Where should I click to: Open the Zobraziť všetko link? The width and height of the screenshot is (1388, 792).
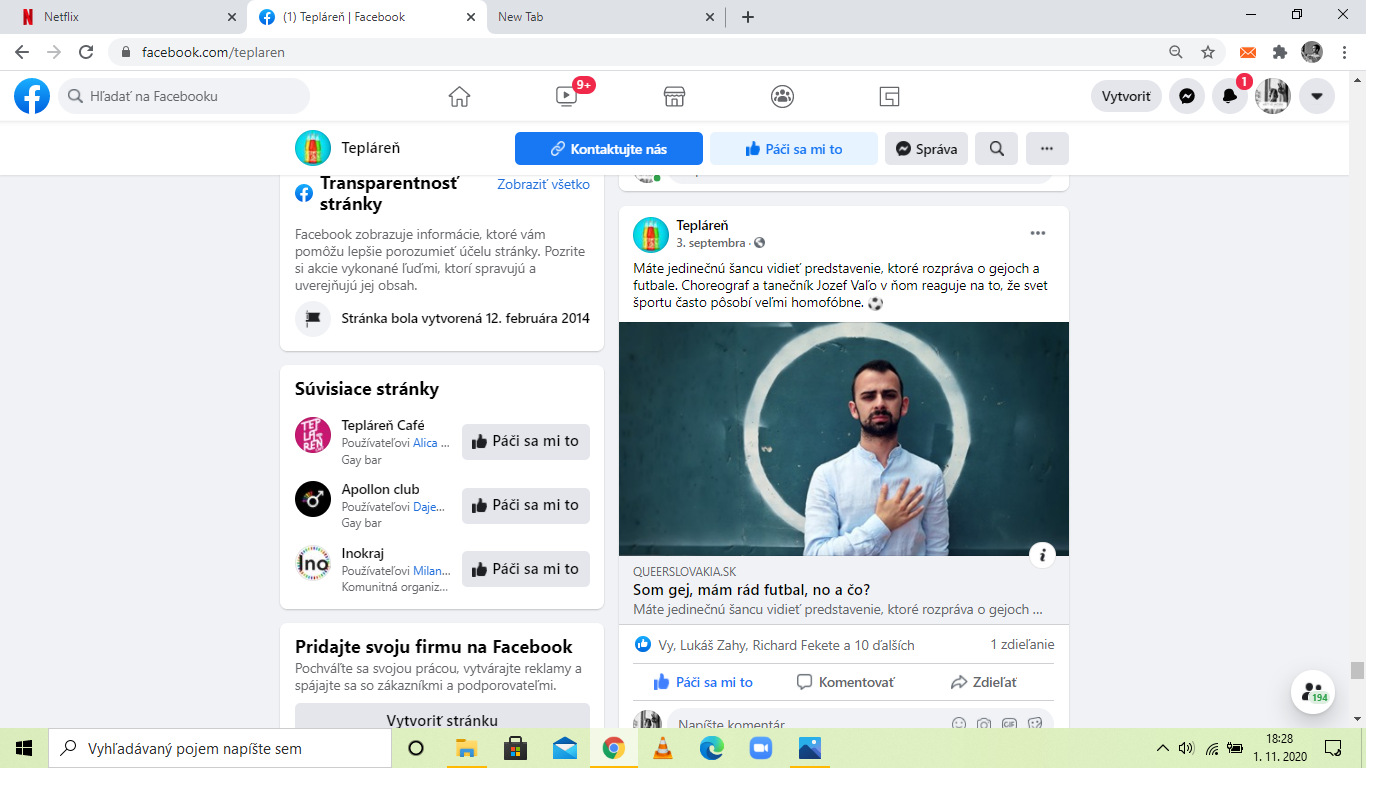click(x=543, y=184)
